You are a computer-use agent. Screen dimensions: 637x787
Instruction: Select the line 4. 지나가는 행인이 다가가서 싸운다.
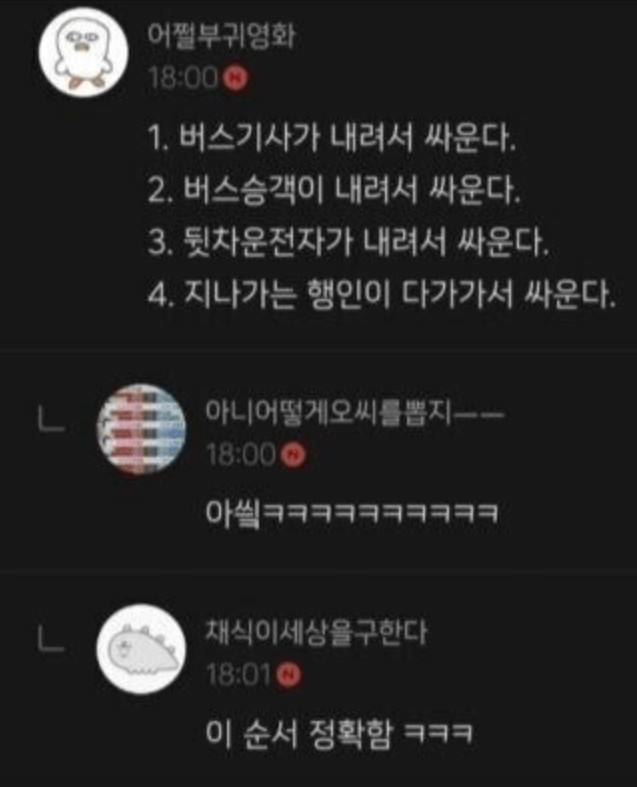pyautogui.click(x=382, y=296)
